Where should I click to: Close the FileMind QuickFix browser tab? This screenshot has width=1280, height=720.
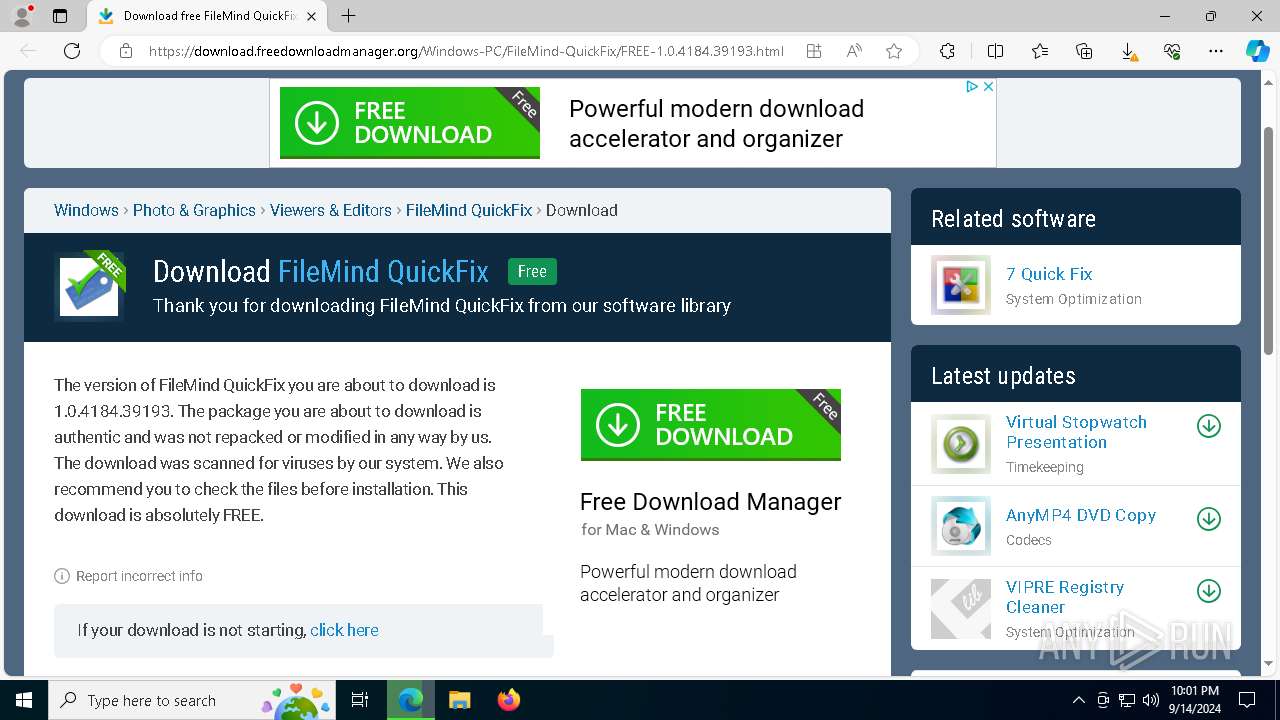point(311,16)
